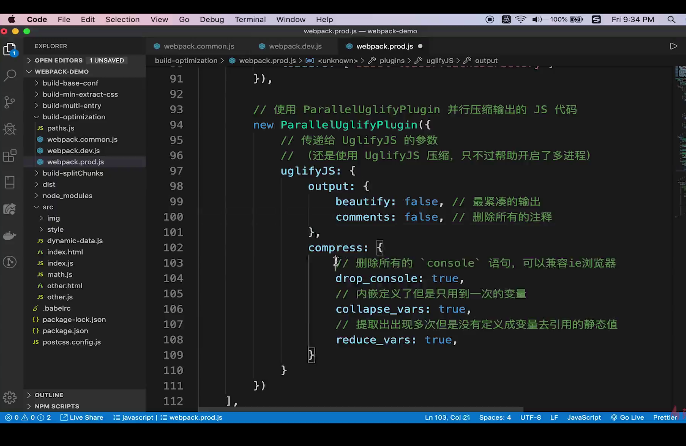Click Spaces: 4 indentation setting
The height and width of the screenshot is (446, 686).
[x=495, y=418]
